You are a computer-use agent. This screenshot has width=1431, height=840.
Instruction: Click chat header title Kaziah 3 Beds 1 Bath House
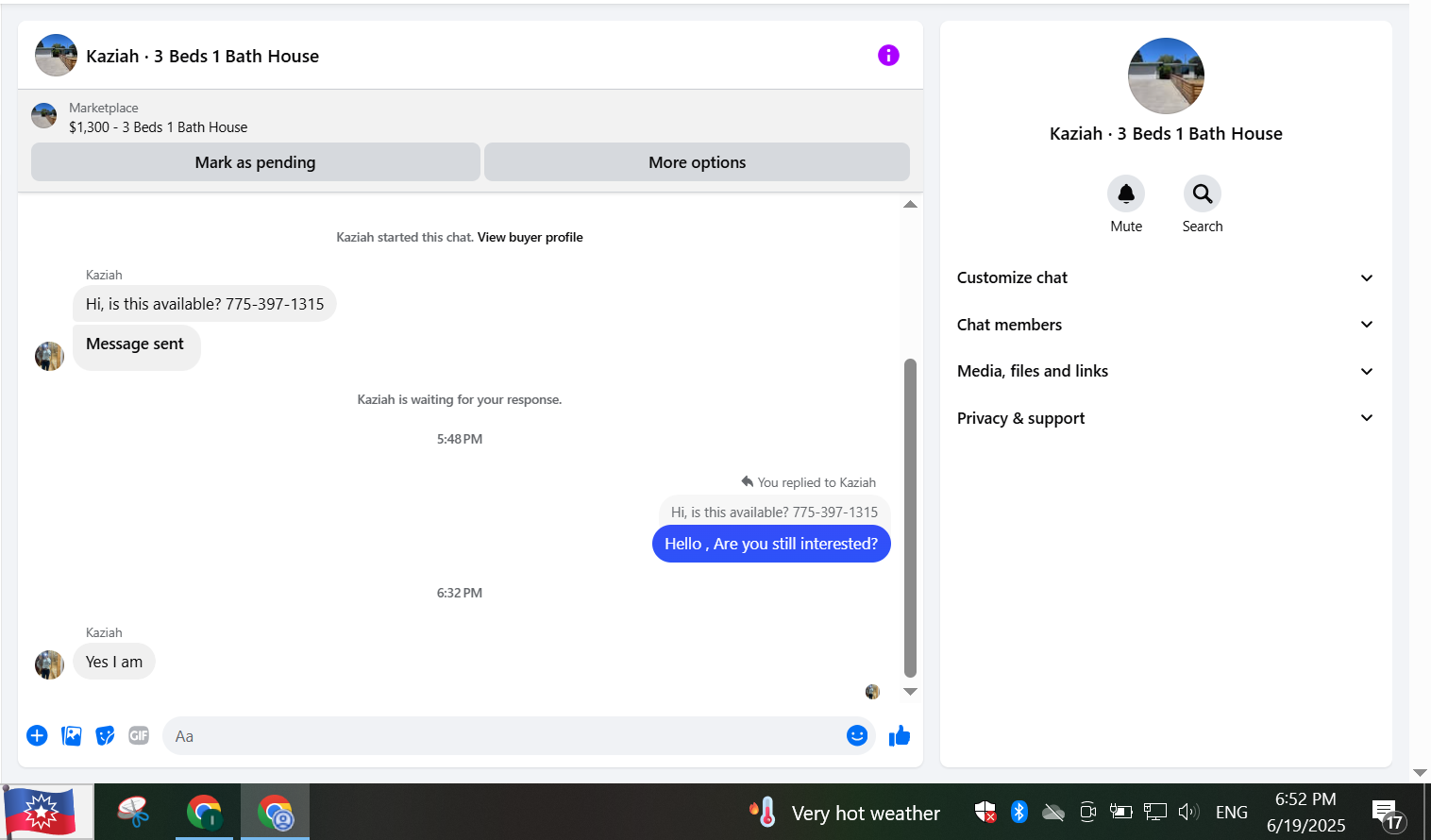[202, 57]
